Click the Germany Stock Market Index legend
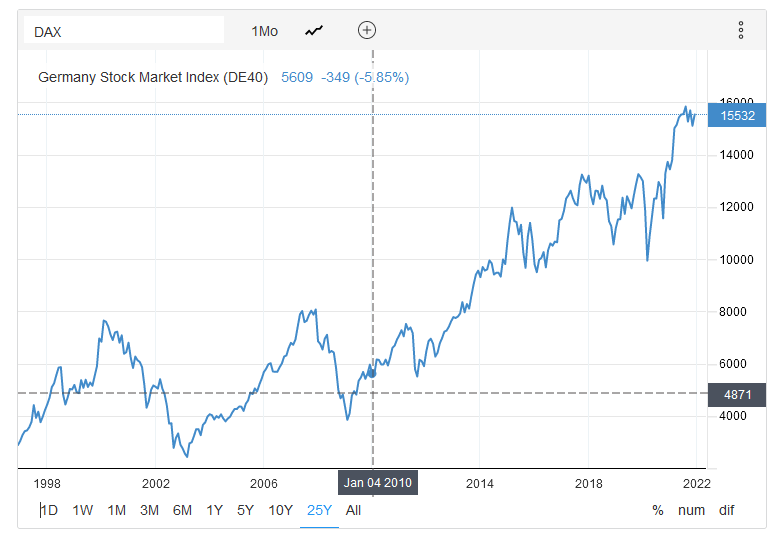Viewport: 783px width, 542px height. pos(153,77)
